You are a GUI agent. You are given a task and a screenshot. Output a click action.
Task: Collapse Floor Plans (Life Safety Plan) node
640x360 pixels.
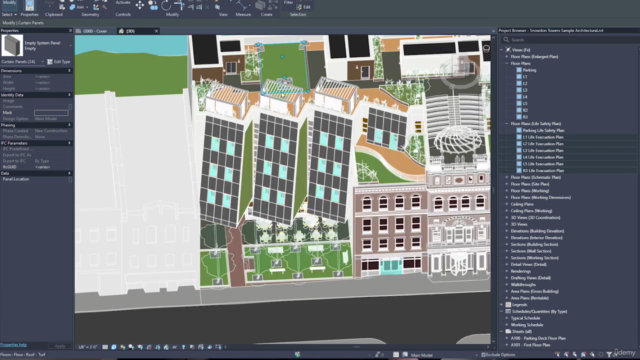507,124
